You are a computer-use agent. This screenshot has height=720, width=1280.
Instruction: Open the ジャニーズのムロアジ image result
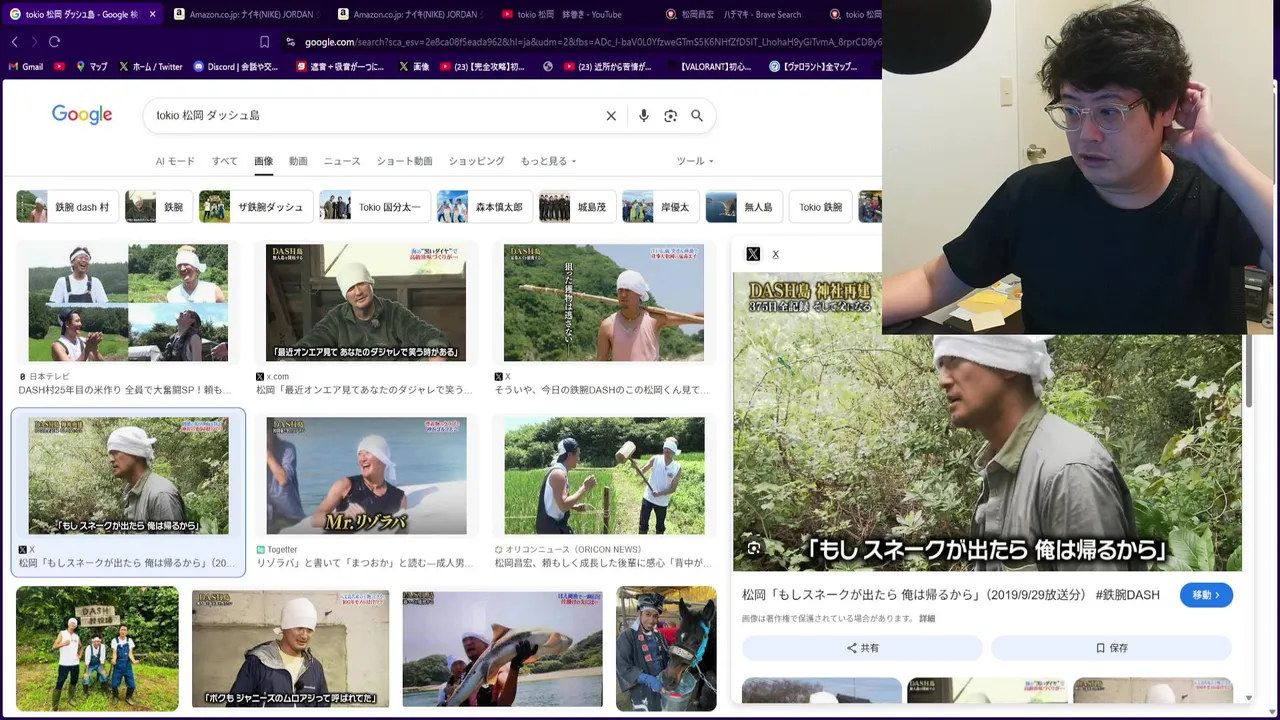(x=290, y=649)
